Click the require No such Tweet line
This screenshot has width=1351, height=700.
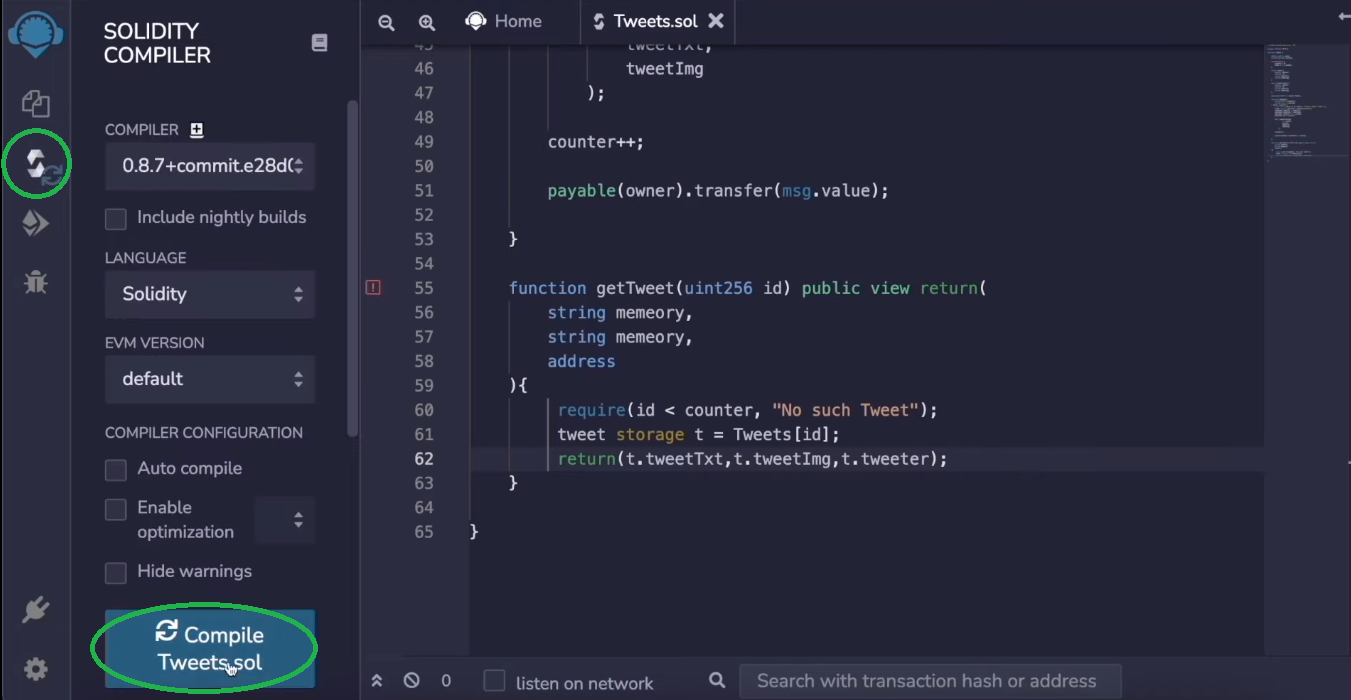pyautogui.click(x=748, y=410)
